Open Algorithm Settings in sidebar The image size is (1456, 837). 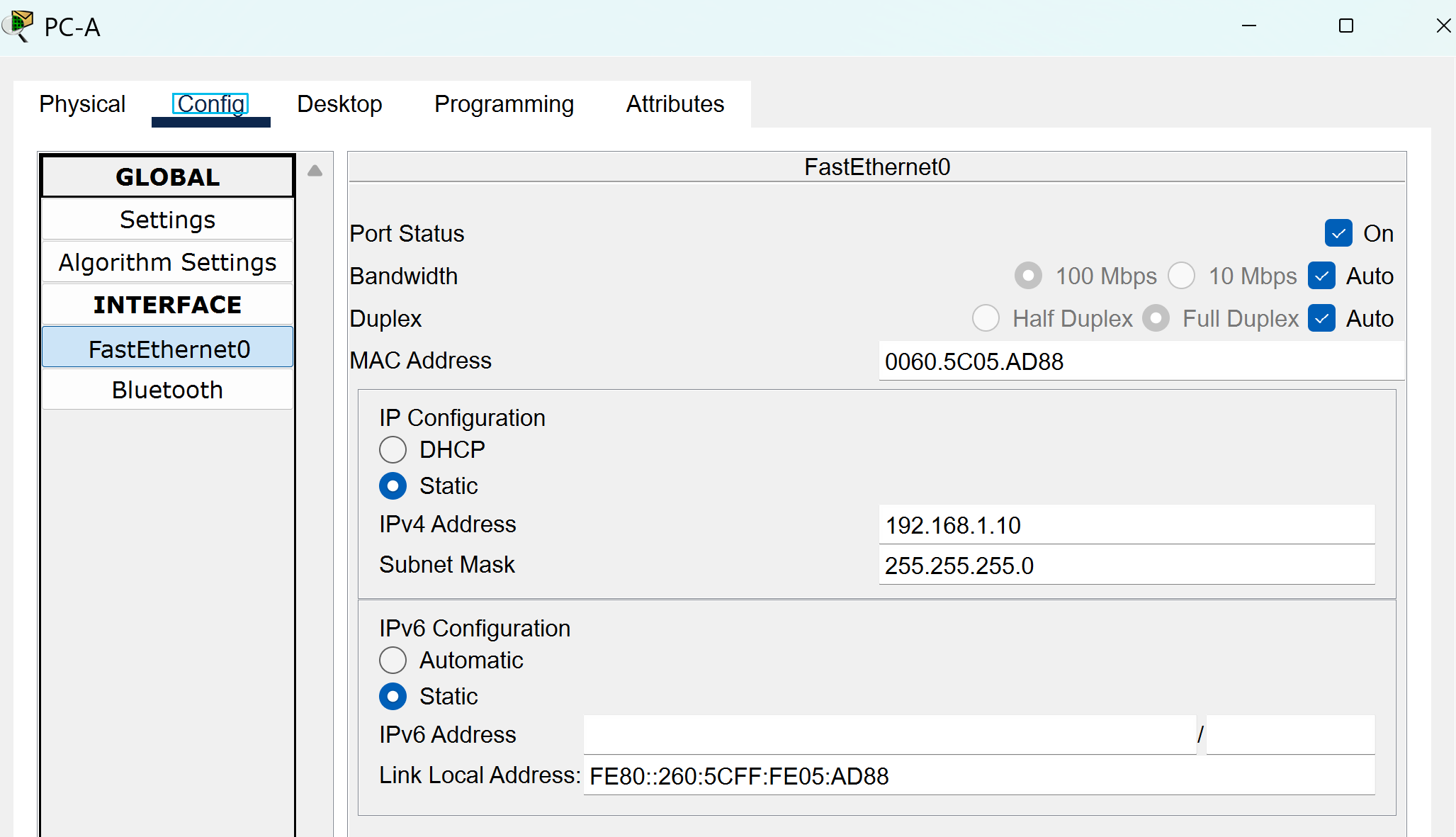(x=167, y=262)
